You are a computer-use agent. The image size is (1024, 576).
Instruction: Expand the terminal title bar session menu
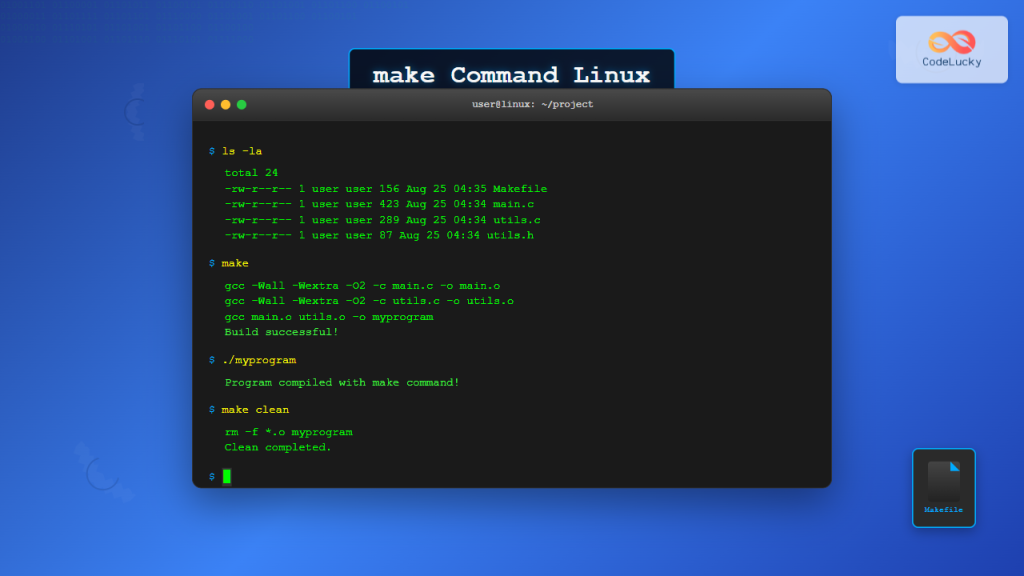(531, 103)
